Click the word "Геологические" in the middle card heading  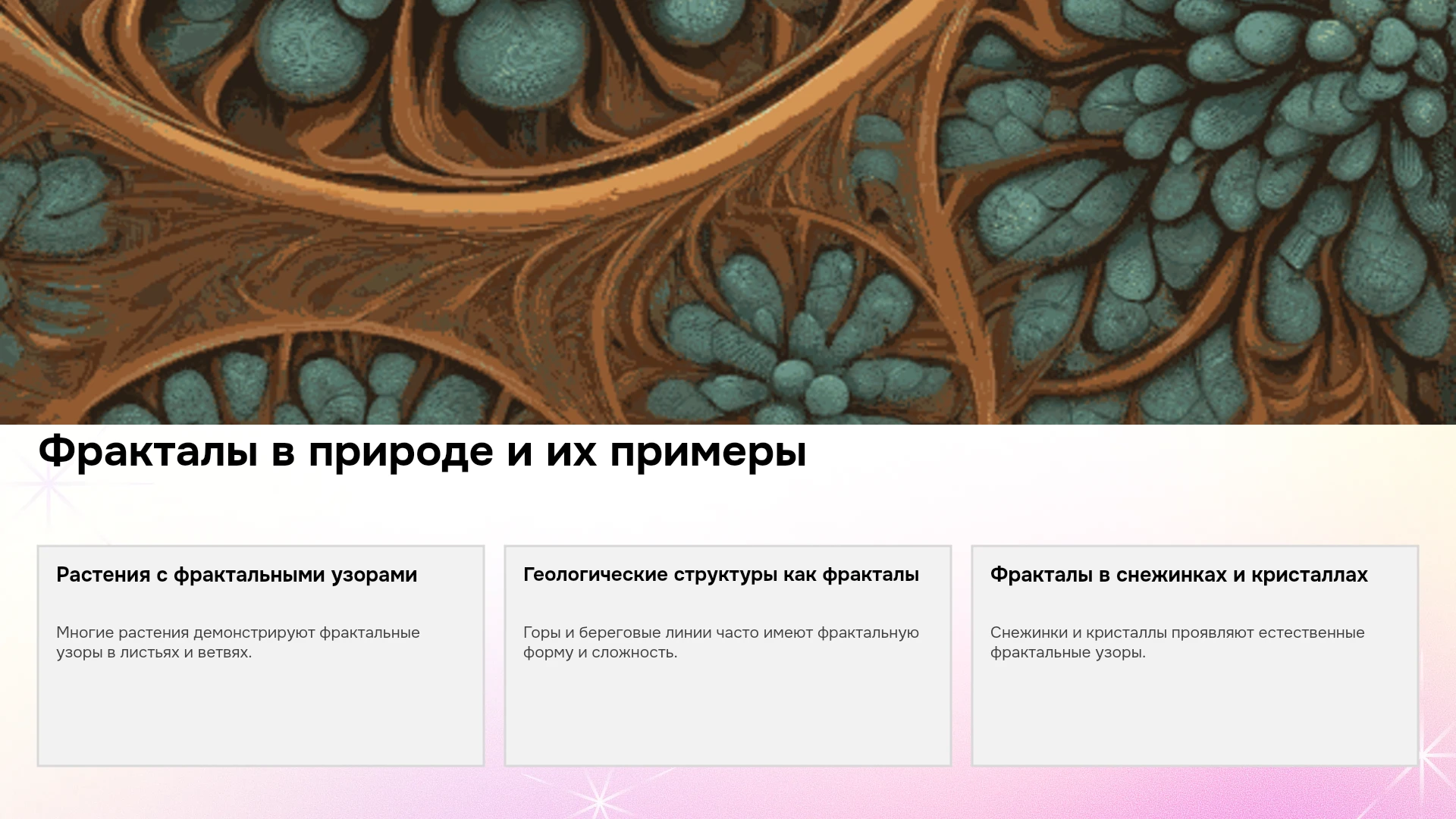click(595, 575)
